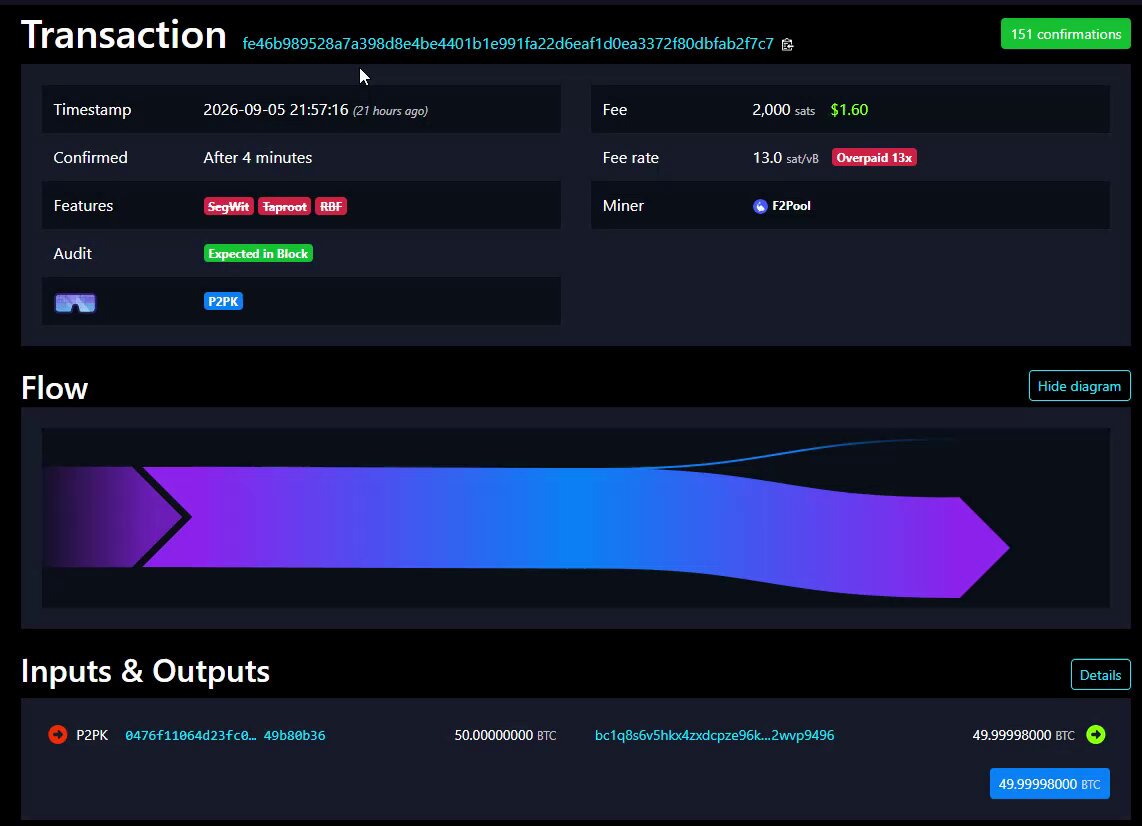Click the timestamp 2026-09-05 21:57:16

coord(276,110)
